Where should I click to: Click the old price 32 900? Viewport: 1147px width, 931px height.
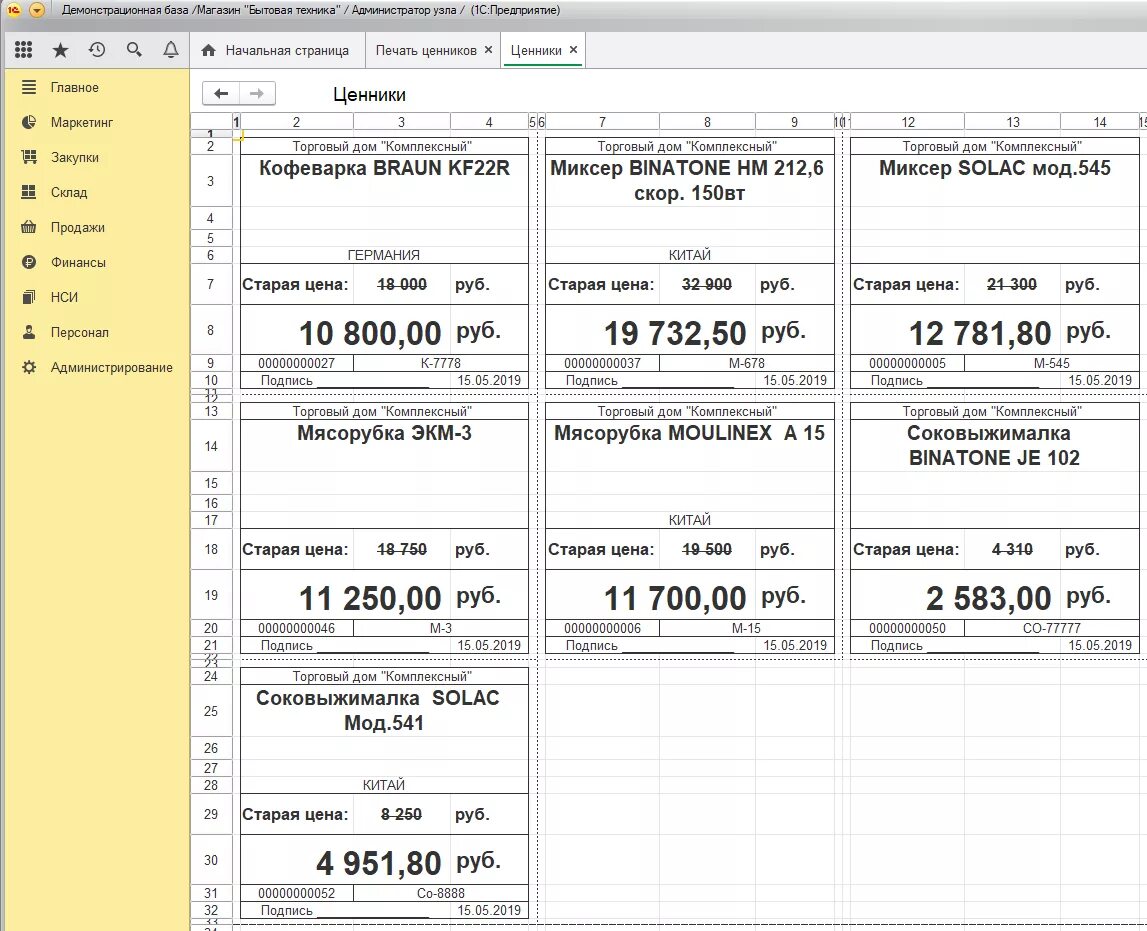(707, 284)
